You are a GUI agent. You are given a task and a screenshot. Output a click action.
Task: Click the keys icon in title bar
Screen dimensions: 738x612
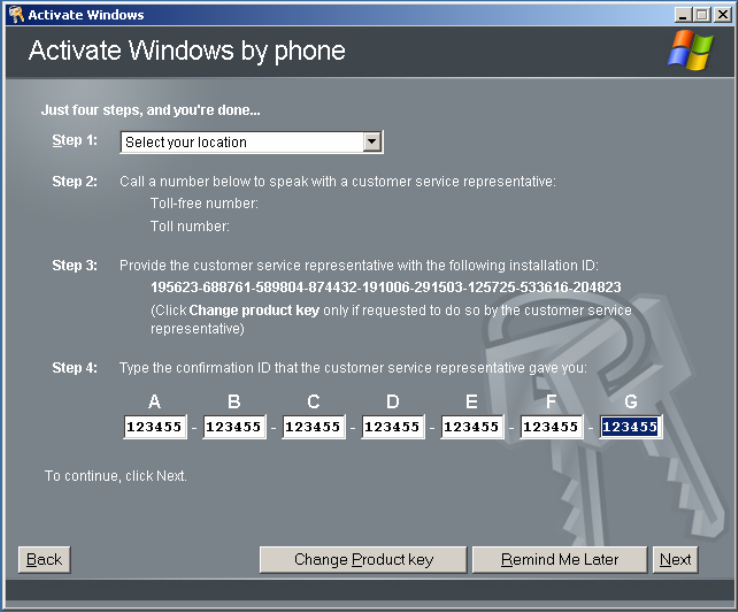[16, 15]
